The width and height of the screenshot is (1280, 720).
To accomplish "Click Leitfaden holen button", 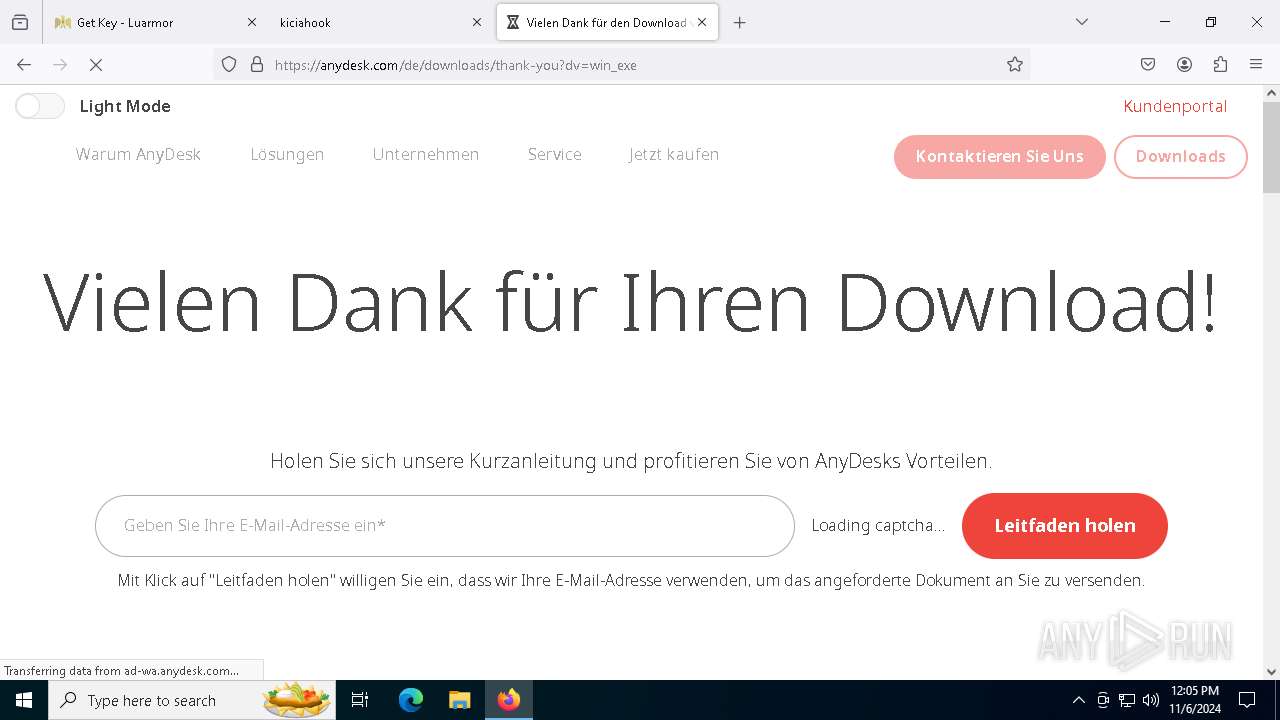I will pyautogui.click(x=1065, y=525).
